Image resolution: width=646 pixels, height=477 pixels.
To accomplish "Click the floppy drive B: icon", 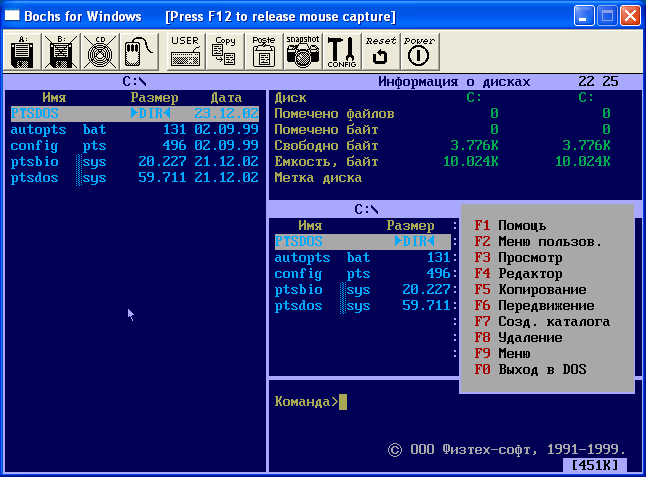I will (61, 52).
